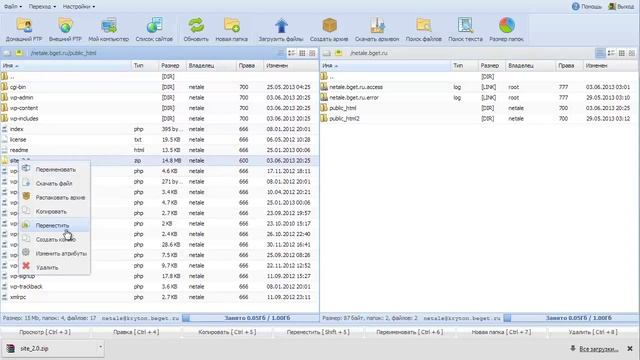Image resolution: width=640 pixels, height=360 pixels.
Task: Click the left panel disk usage bar
Action: [250, 318]
